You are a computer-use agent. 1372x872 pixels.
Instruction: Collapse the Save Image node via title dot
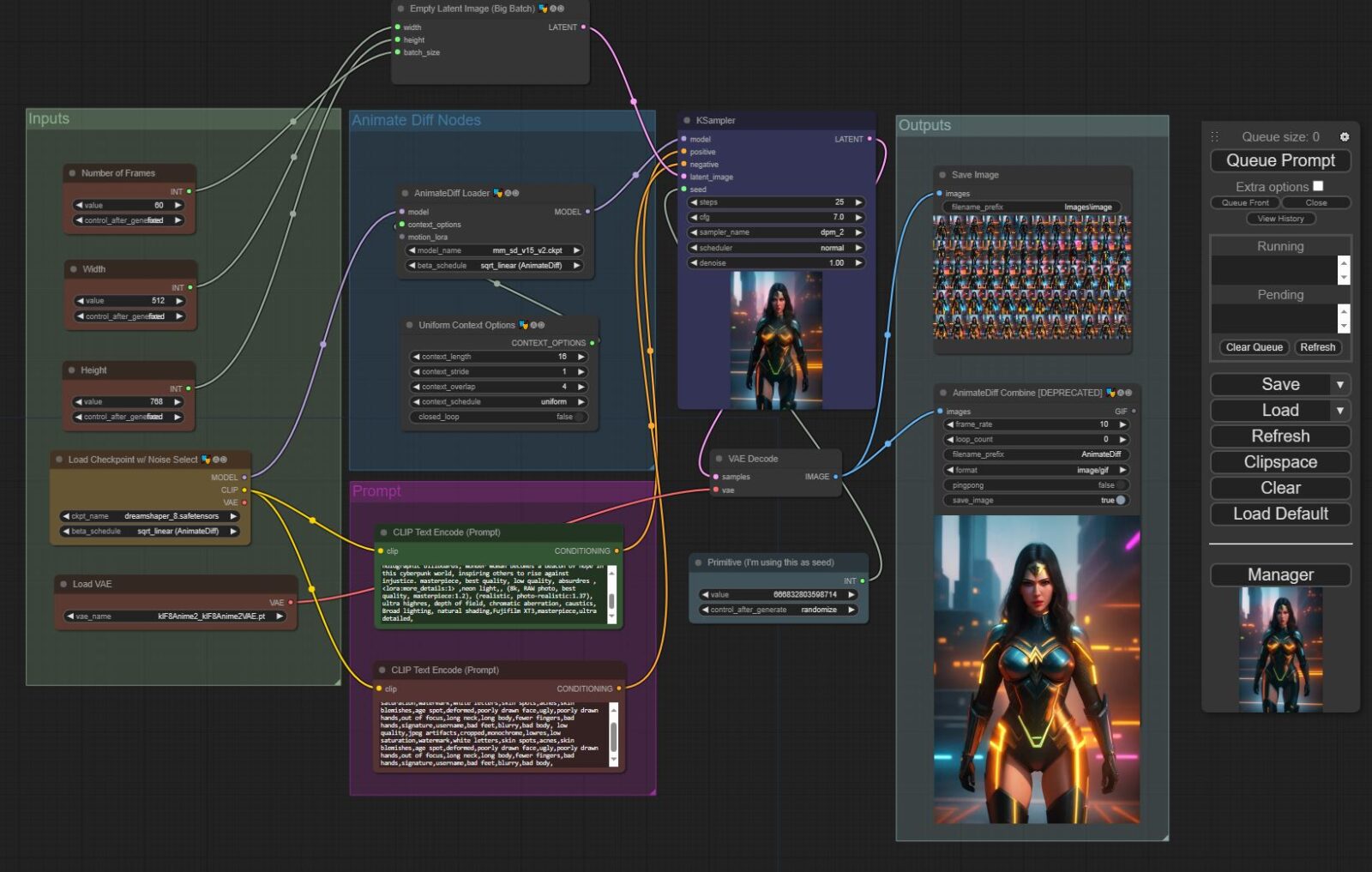942,175
